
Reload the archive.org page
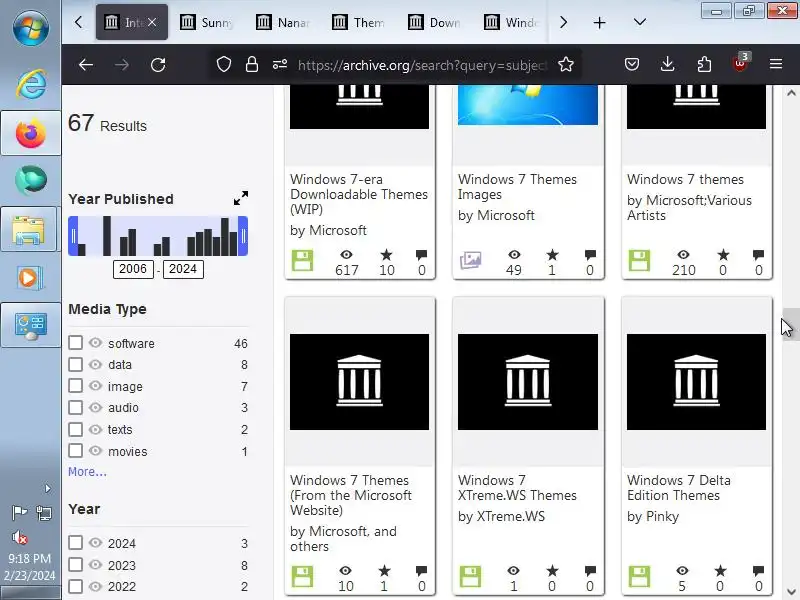point(158,65)
